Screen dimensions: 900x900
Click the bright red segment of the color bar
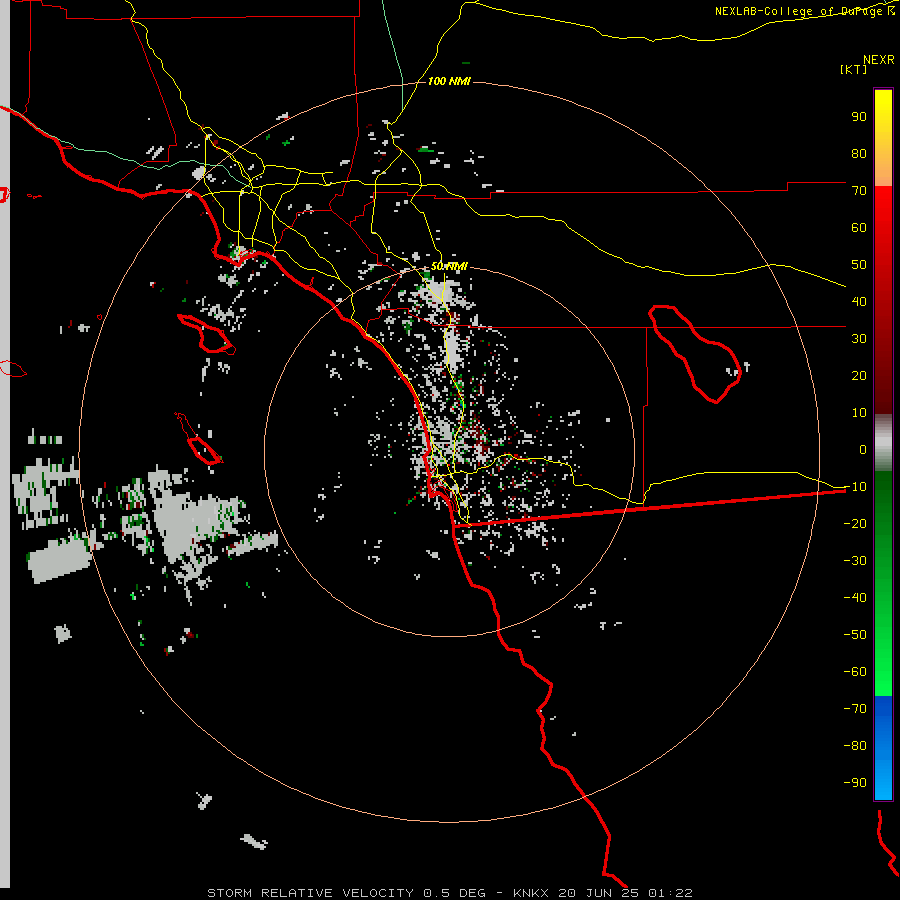[x=883, y=300]
